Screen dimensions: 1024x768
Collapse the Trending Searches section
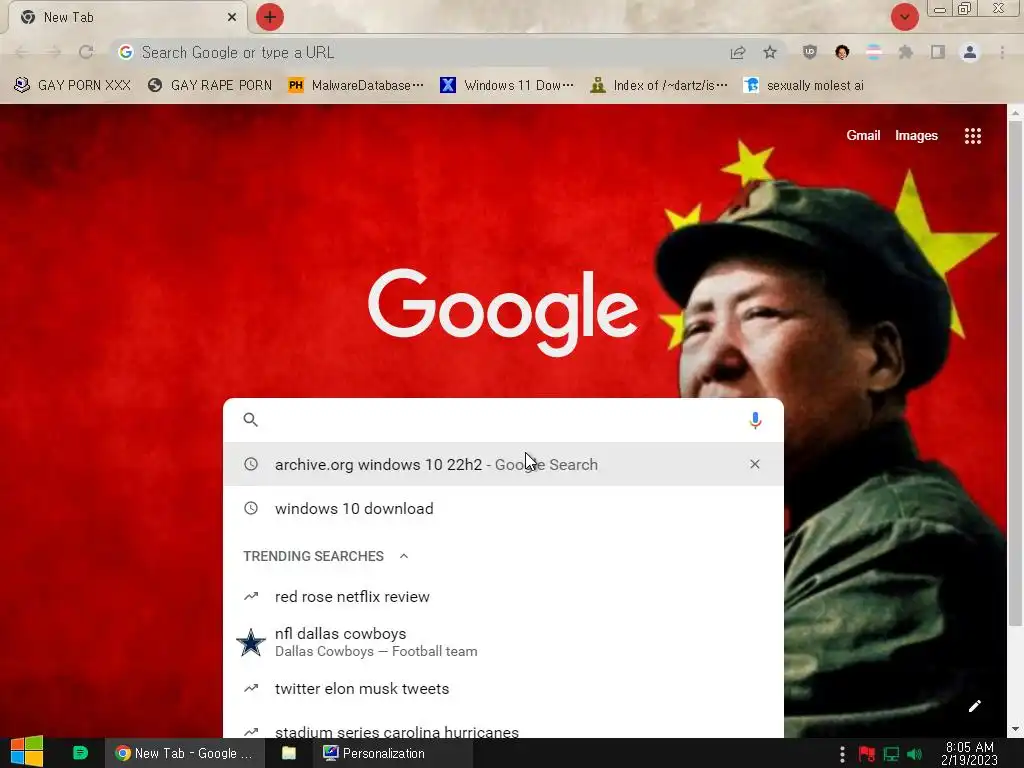pos(404,556)
